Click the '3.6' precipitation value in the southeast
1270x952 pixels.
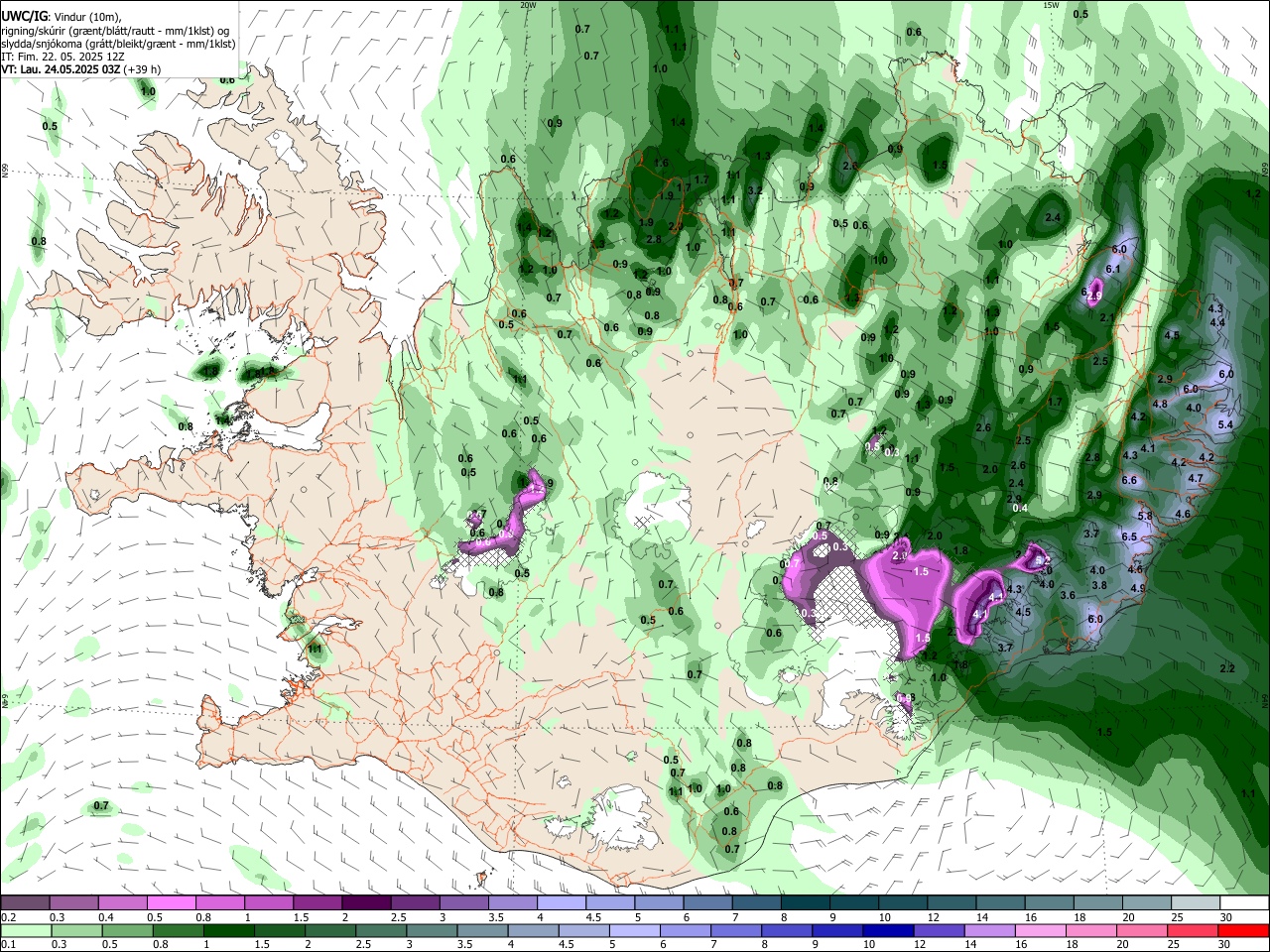(1068, 595)
